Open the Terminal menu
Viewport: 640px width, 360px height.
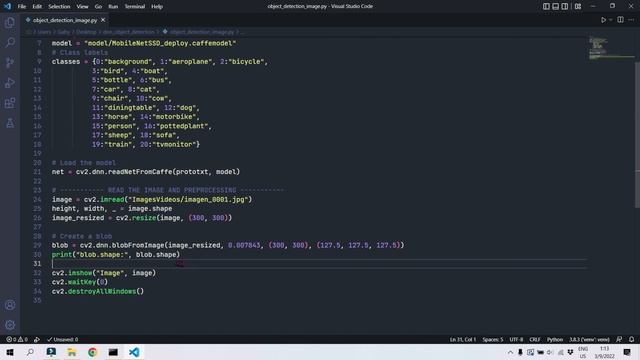click(135, 7)
